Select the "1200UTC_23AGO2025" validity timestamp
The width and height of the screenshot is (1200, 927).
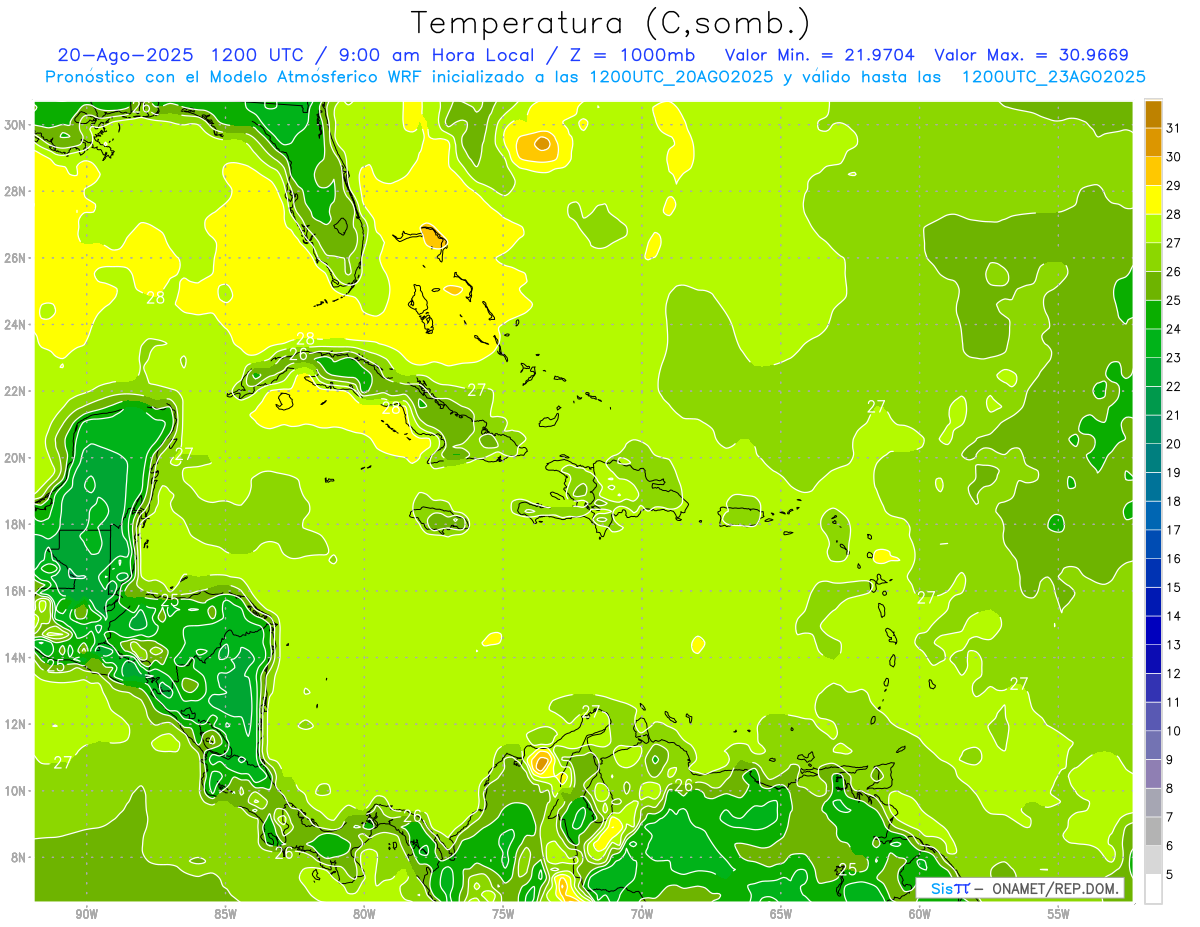click(x=1054, y=77)
